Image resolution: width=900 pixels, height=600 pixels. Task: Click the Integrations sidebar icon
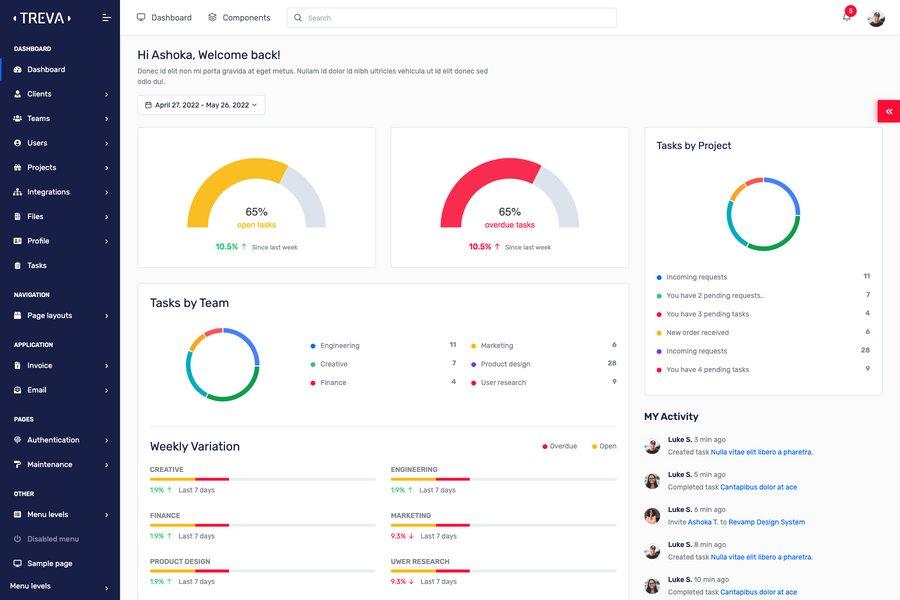pyautogui.click(x=16, y=189)
